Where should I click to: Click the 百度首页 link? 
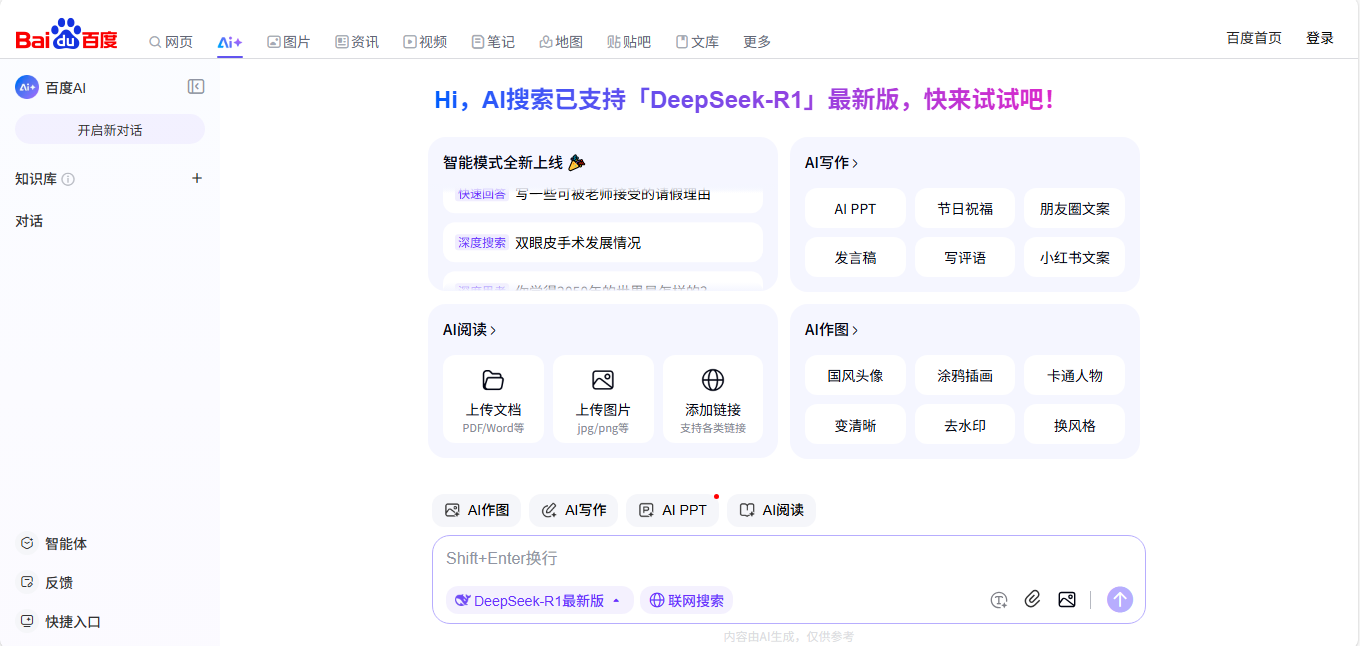pyautogui.click(x=1254, y=38)
